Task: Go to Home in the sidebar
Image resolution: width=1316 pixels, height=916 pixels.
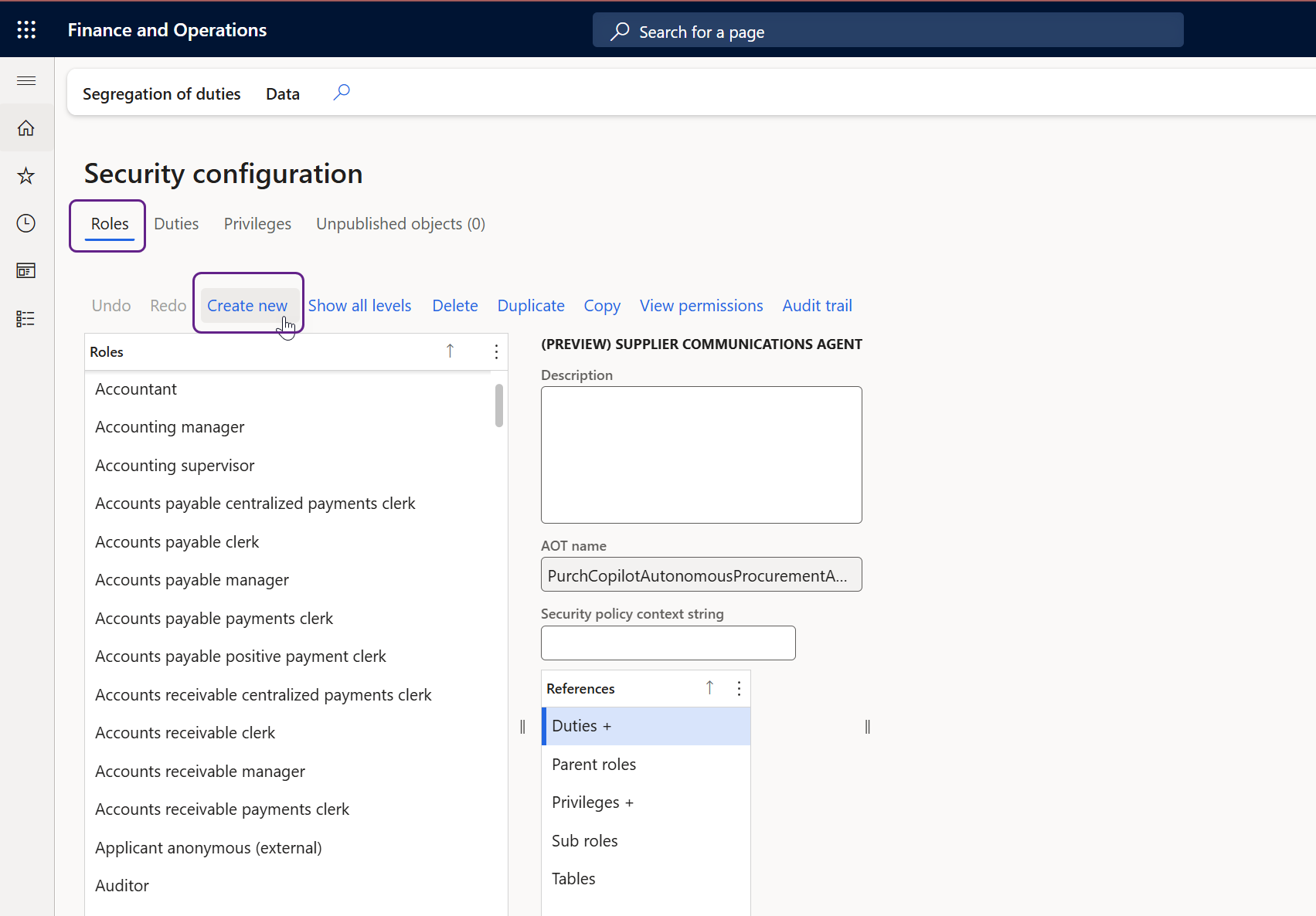Action: pos(26,128)
